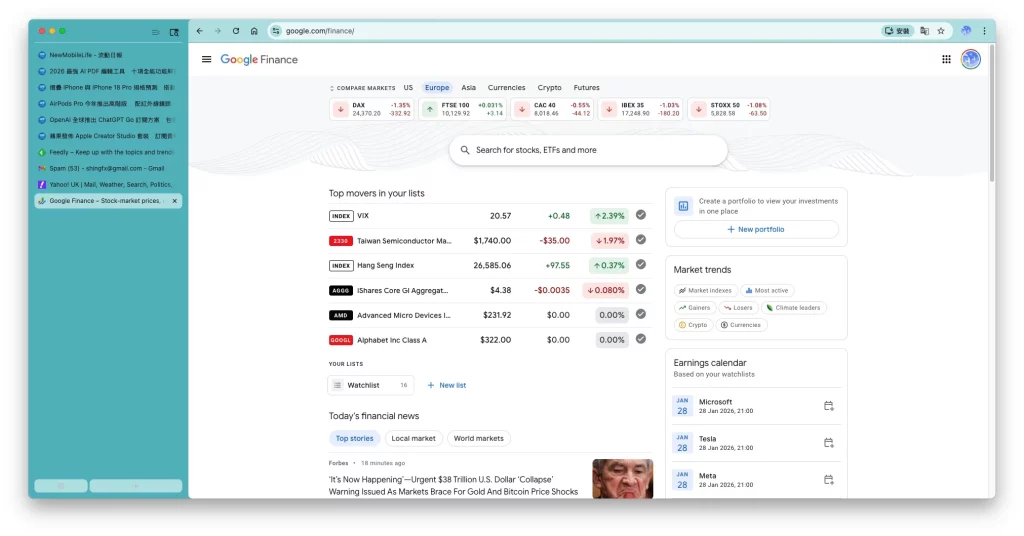The width and height of the screenshot is (1024, 536).
Task: Bookmark this page with the star icon
Action: point(941,31)
